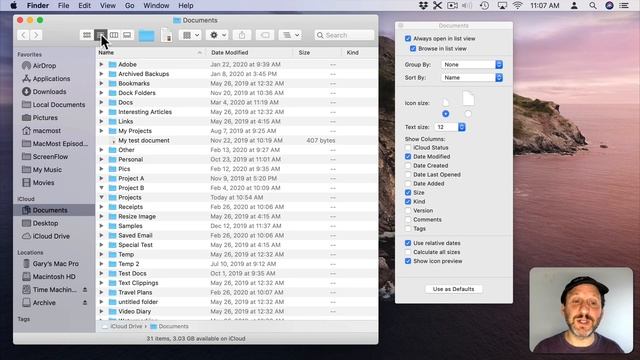
Task: Click iCloud Drive in path bar
Action: 122,326
